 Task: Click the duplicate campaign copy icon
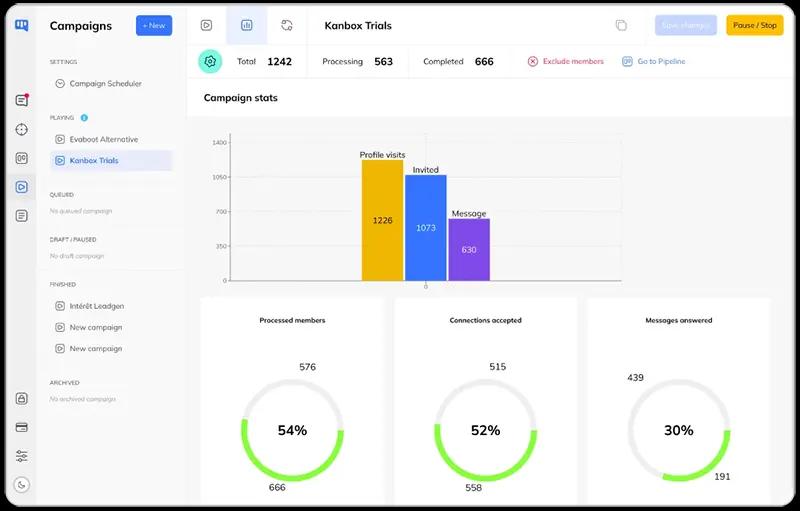(x=621, y=25)
